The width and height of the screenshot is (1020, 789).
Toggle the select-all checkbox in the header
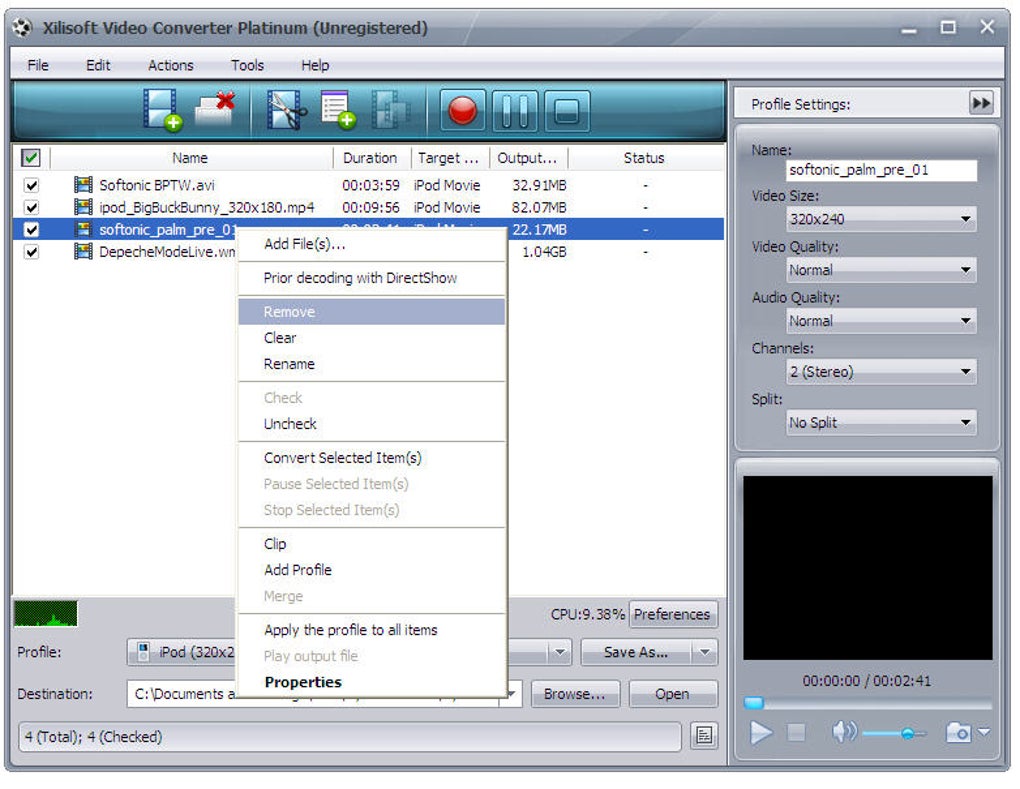(31, 157)
